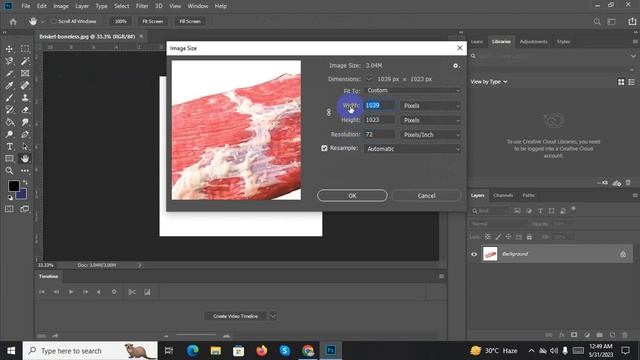Select the Eyedropper tool
This screenshot has height=360, width=640.
(9, 85)
